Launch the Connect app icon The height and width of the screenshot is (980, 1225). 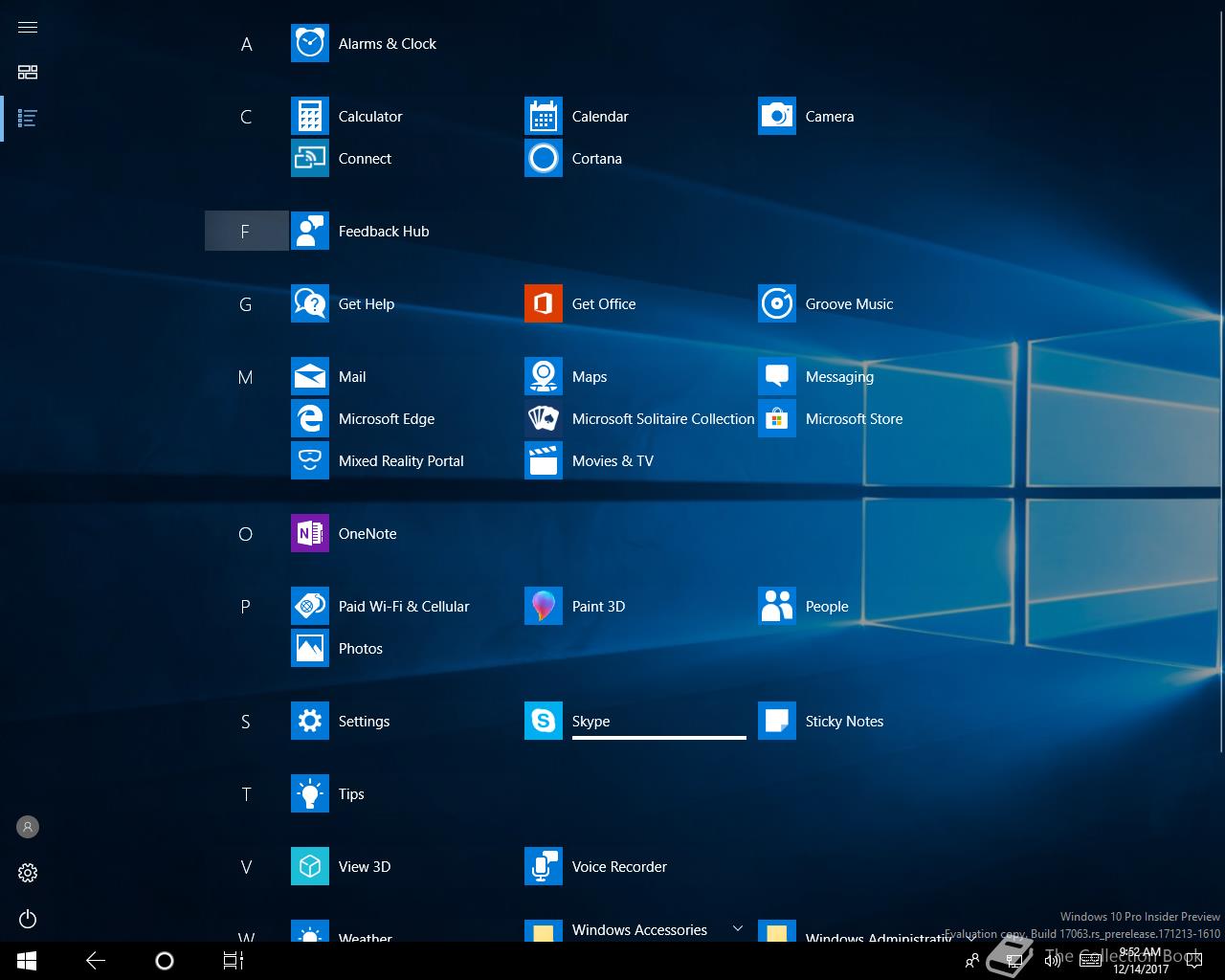pyautogui.click(x=310, y=159)
